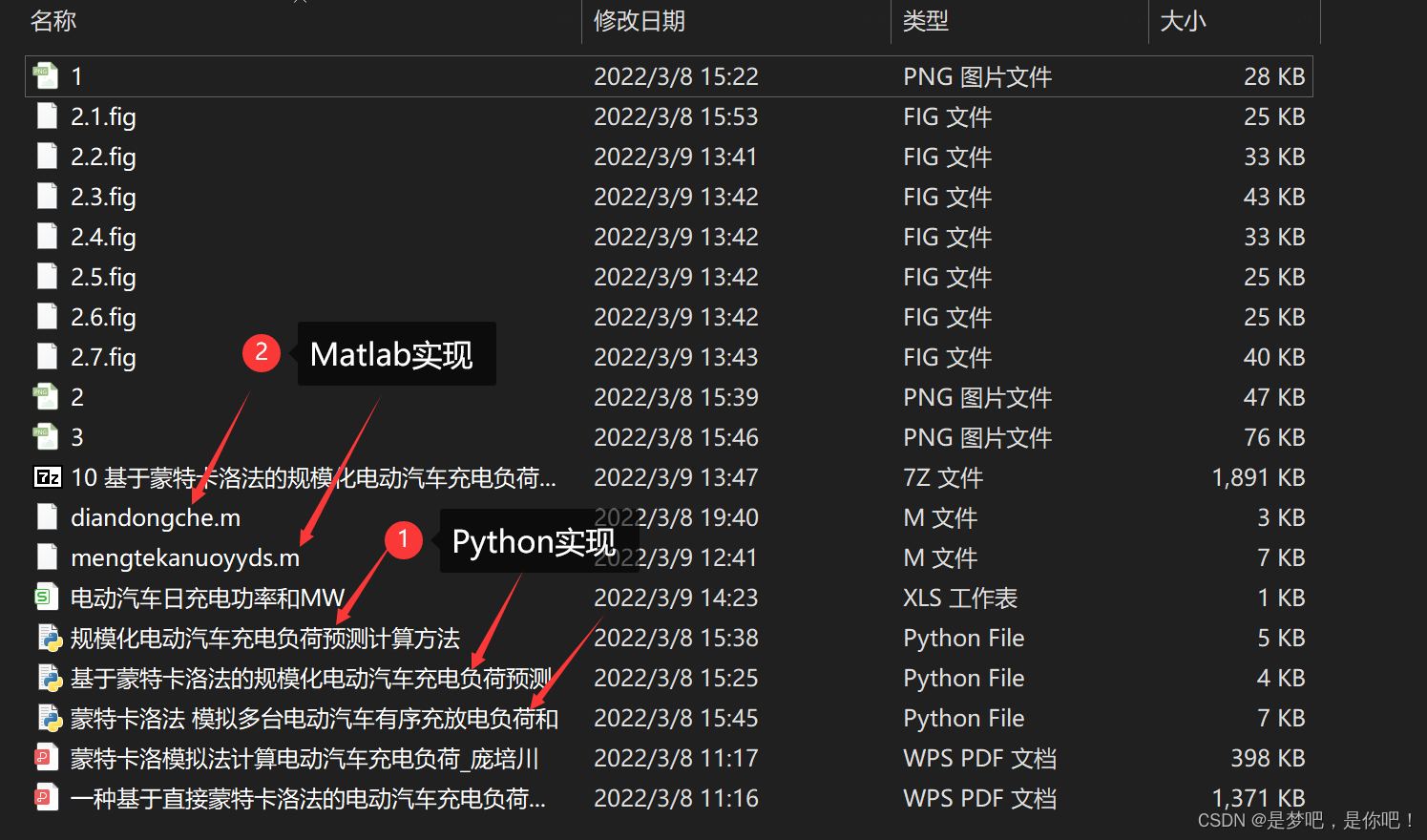The image size is (1427, 840).
Task: Click the PNG image file named 2
Action: pos(77,397)
